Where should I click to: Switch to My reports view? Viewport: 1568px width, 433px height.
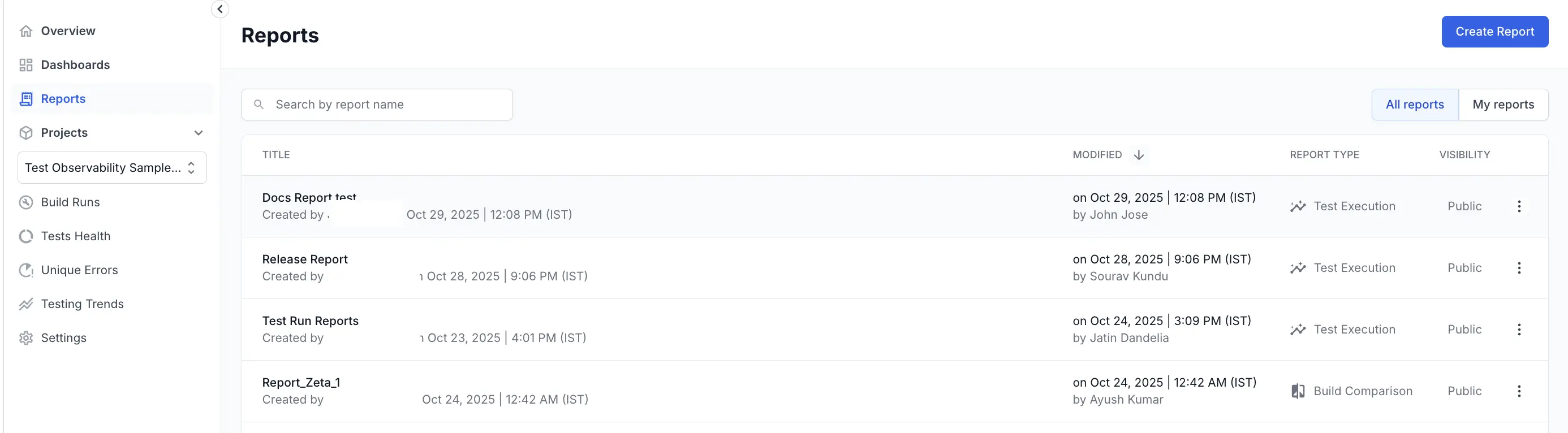click(1504, 104)
